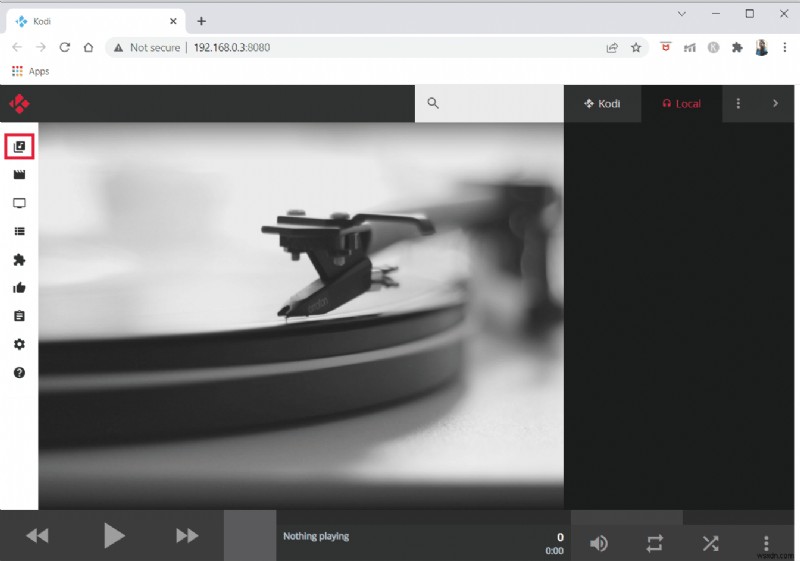This screenshot has height=561, width=800.
Task: Click the fast forward button
Action: click(187, 536)
